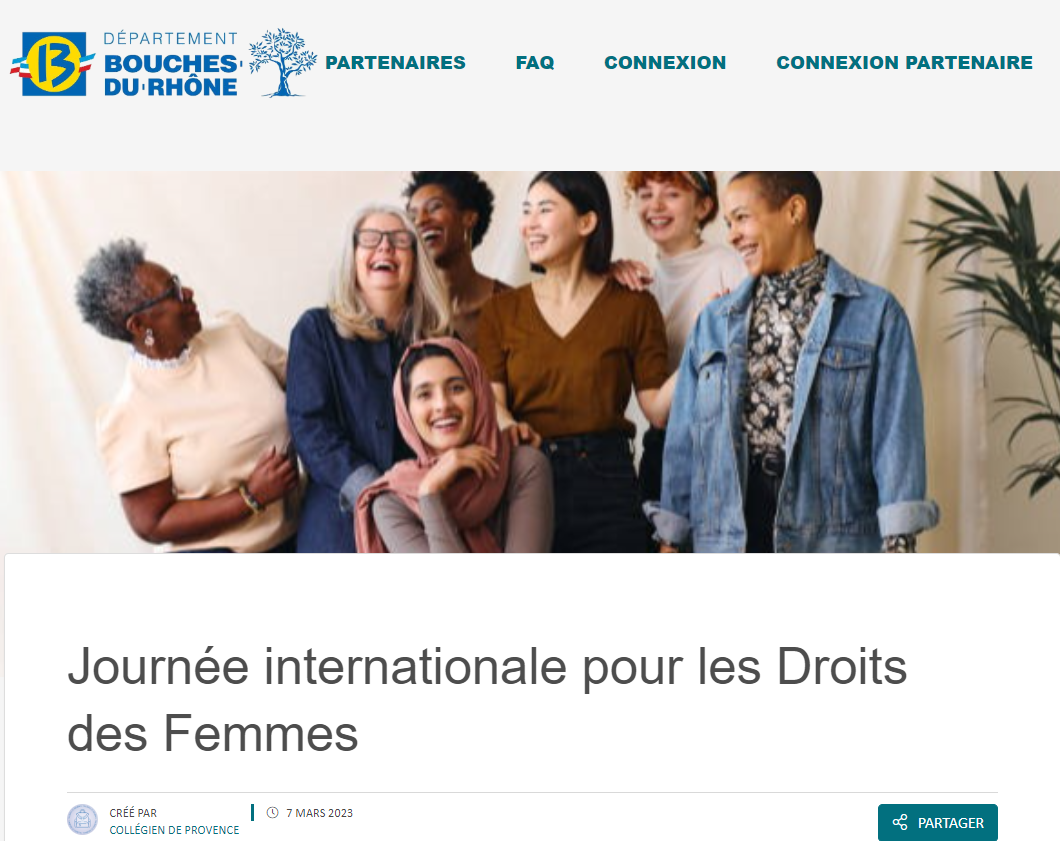Click the Partager share button
This screenshot has width=1060, height=841.
[938, 822]
